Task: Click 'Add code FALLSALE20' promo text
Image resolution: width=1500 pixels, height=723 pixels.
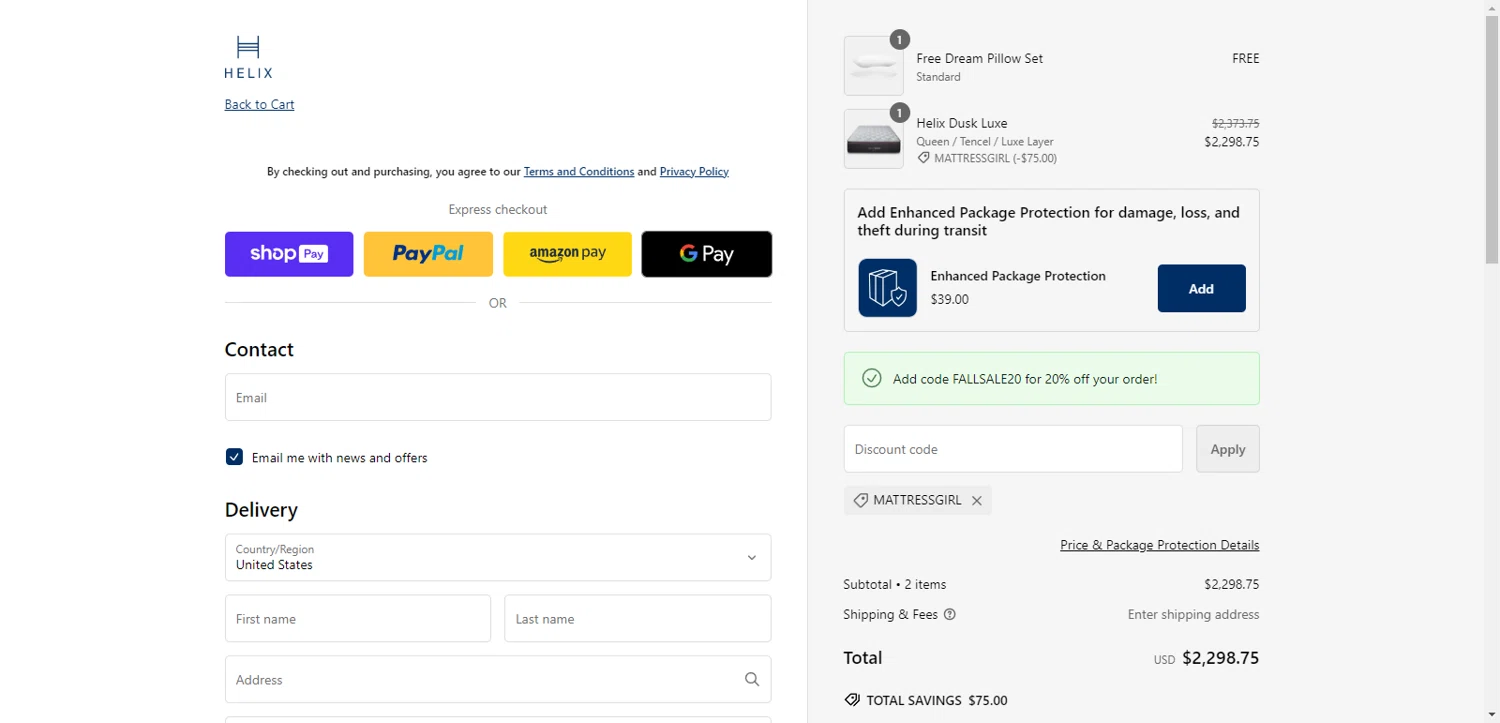Action: [1025, 379]
